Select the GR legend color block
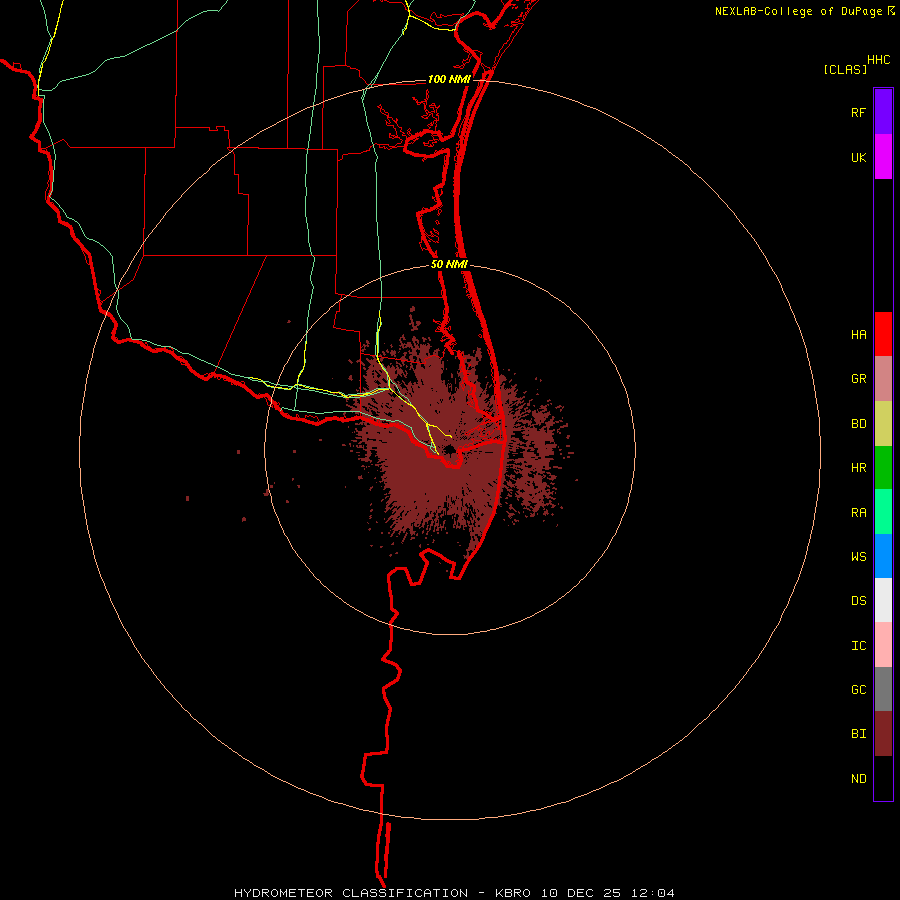Viewport: 900px width, 900px height. (883, 379)
